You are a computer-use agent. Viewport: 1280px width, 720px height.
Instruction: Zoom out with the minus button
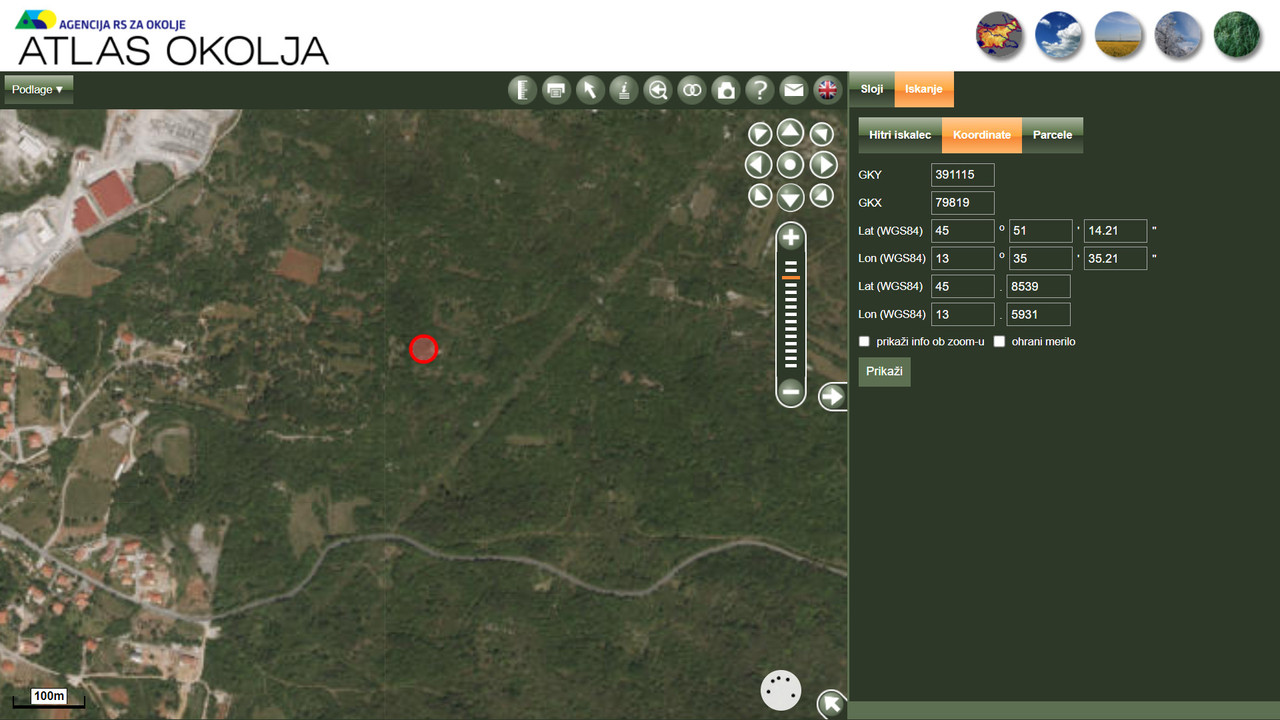coord(791,392)
